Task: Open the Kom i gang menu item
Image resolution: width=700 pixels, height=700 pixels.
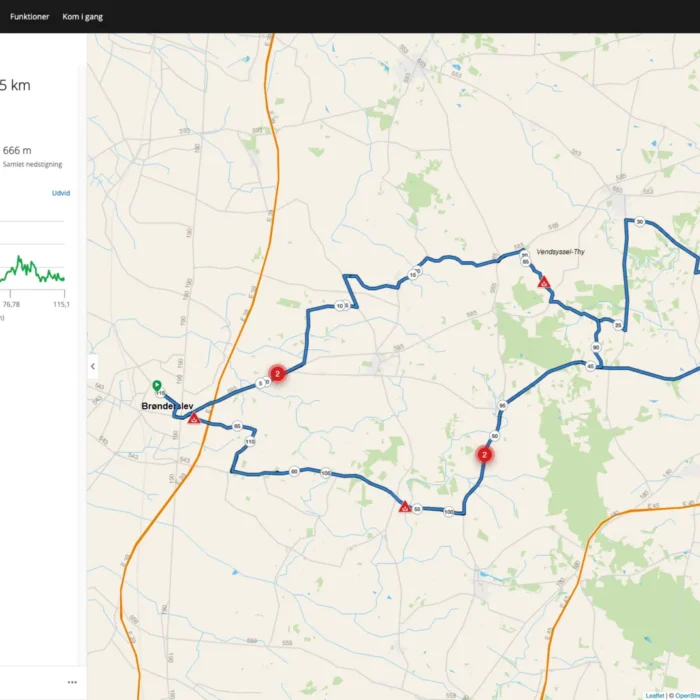Action: point(82,16)
